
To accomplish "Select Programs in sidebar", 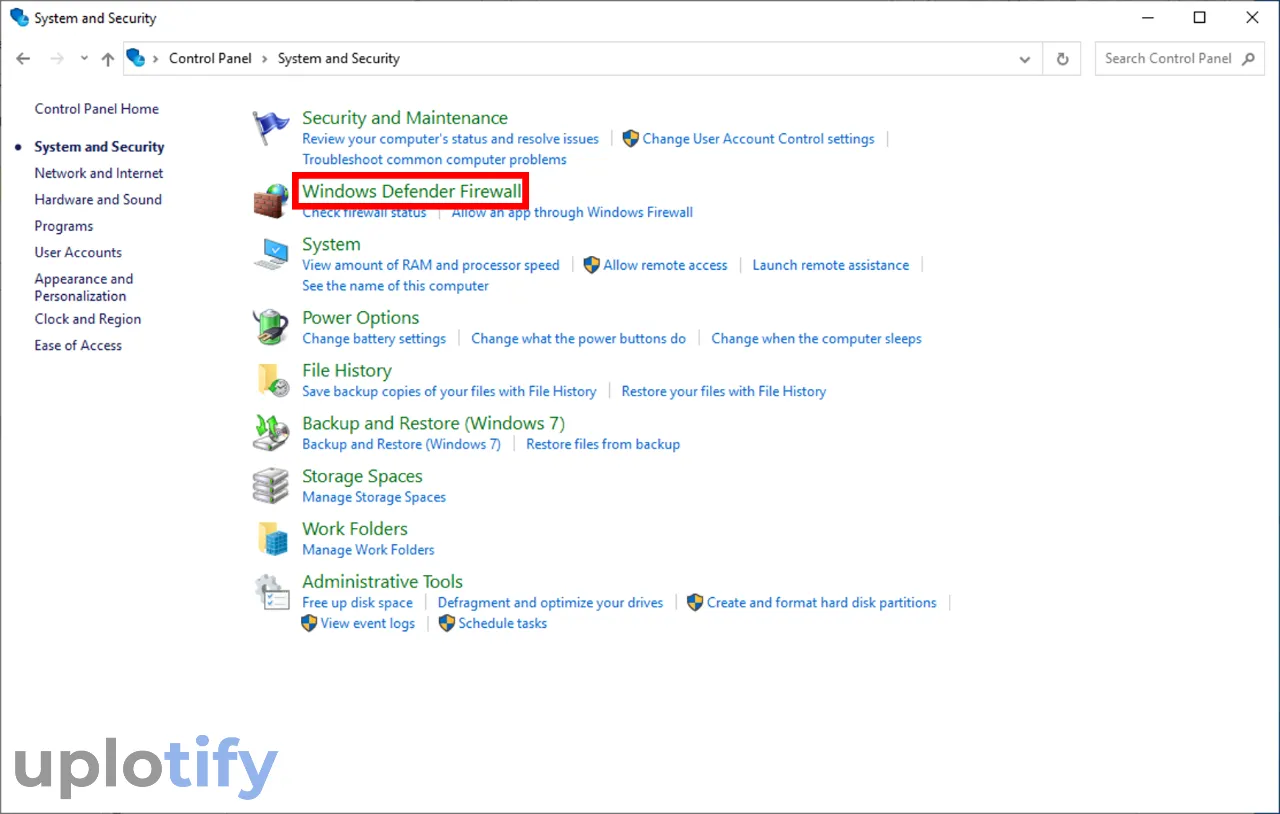I will click(x=64, y=226).
